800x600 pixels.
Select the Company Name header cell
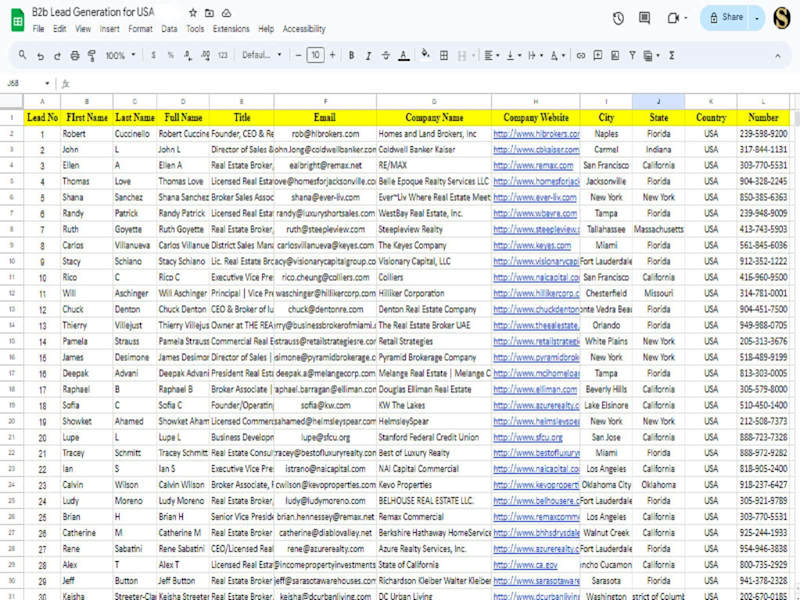[434, 117]
